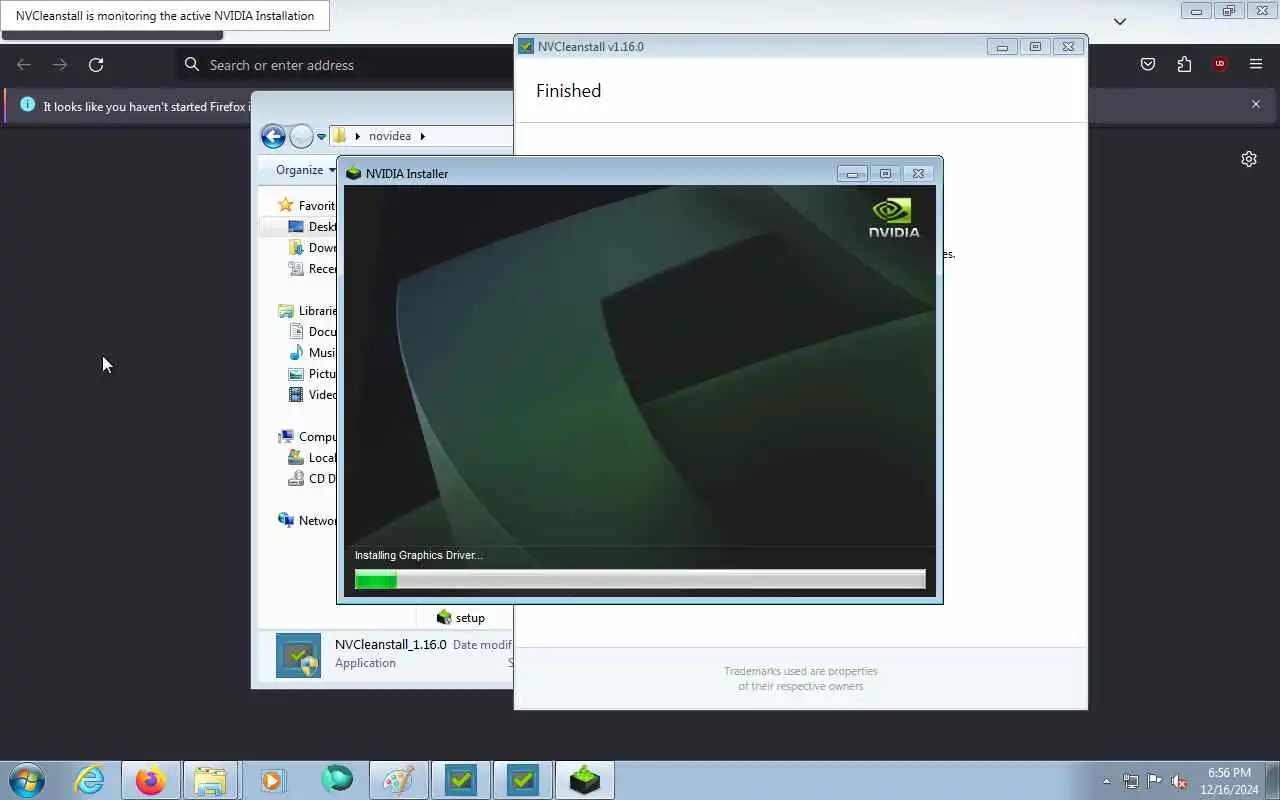This screenshot has width=1280, height=800.
Task: Dismiss the Firefox notification bar
Action: [x=1256, y=104]
